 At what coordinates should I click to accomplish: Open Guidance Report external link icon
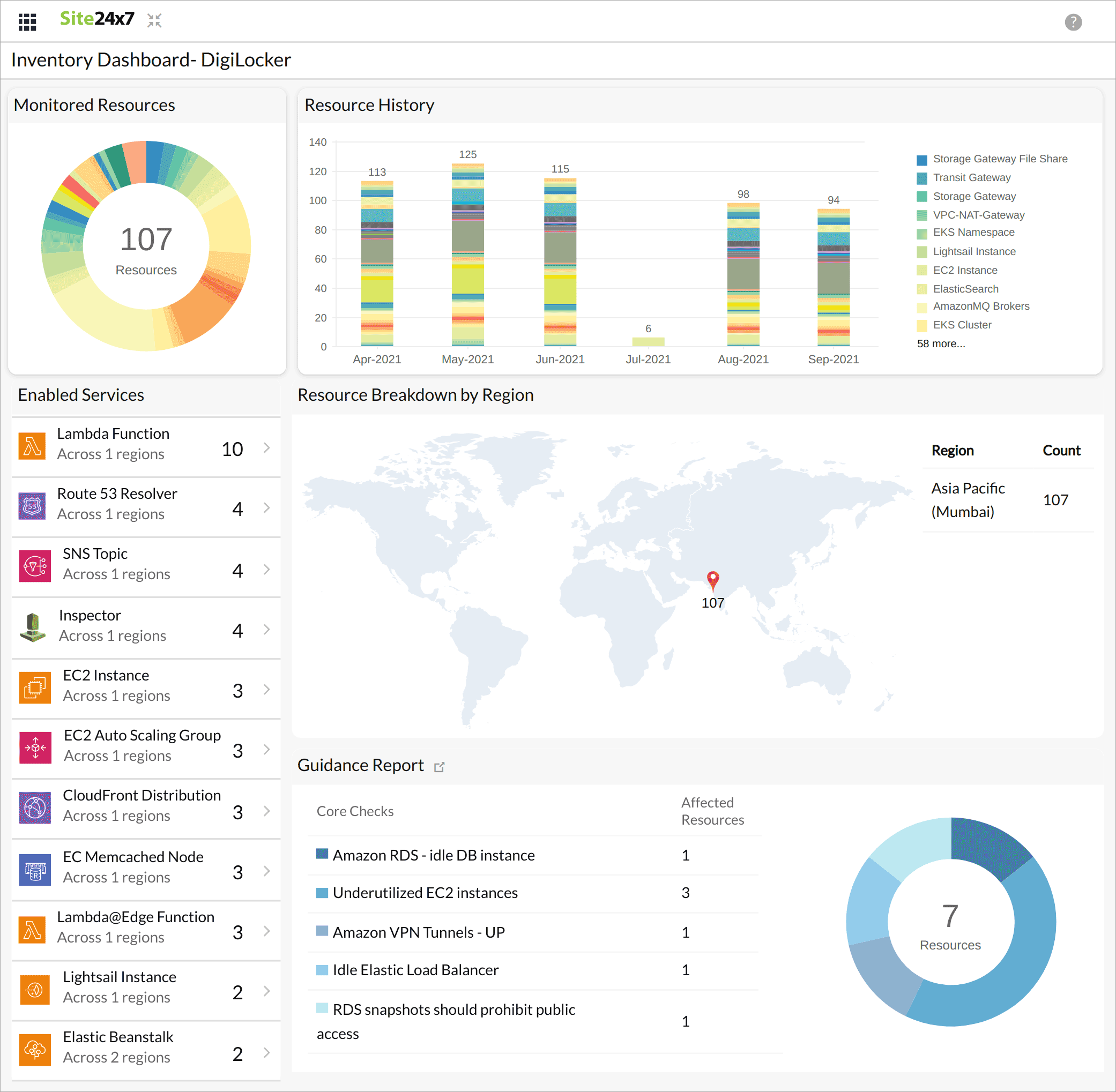tap(440, 767)
